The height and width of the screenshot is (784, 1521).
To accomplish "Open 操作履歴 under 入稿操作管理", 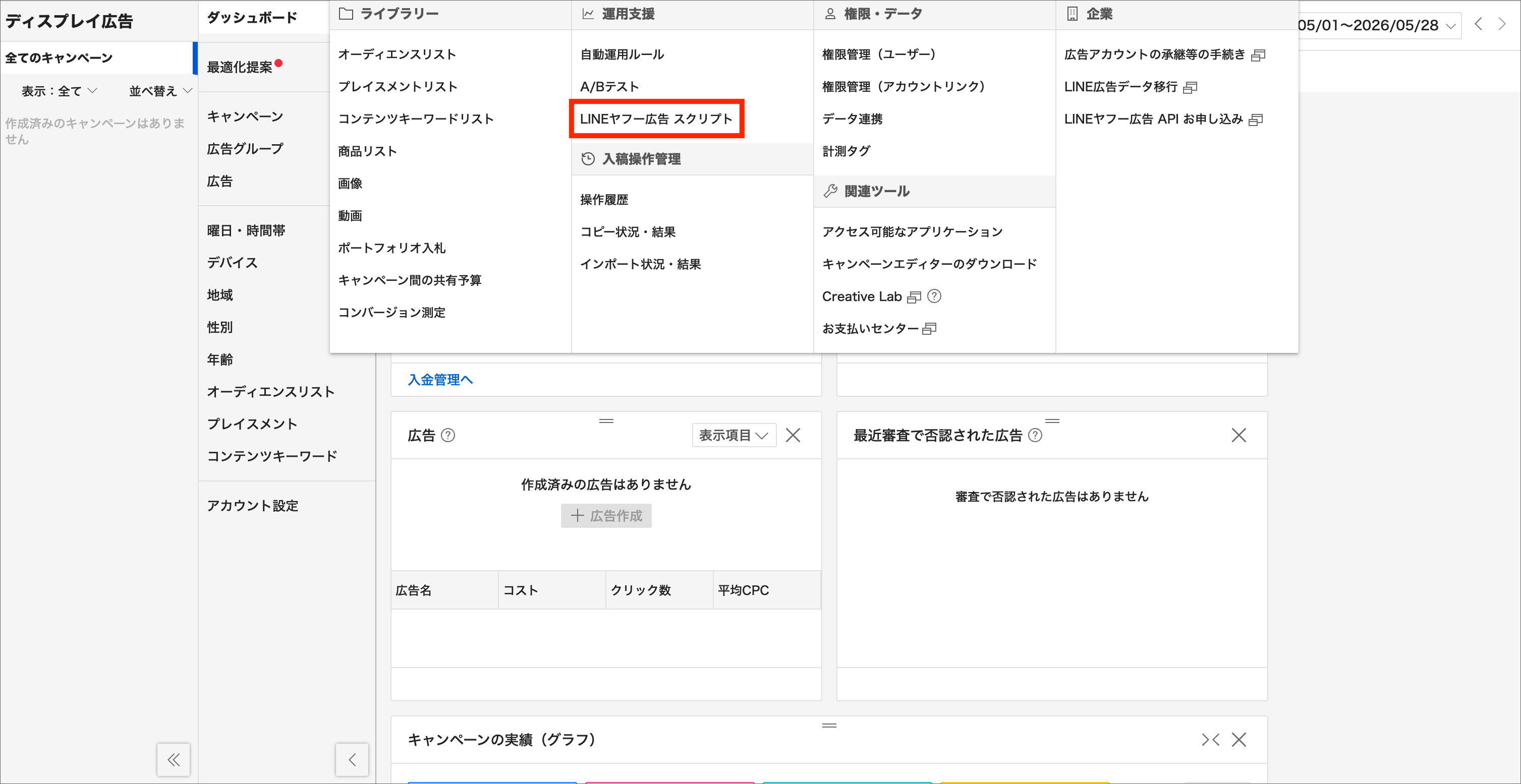I will [x=604, y=199].
